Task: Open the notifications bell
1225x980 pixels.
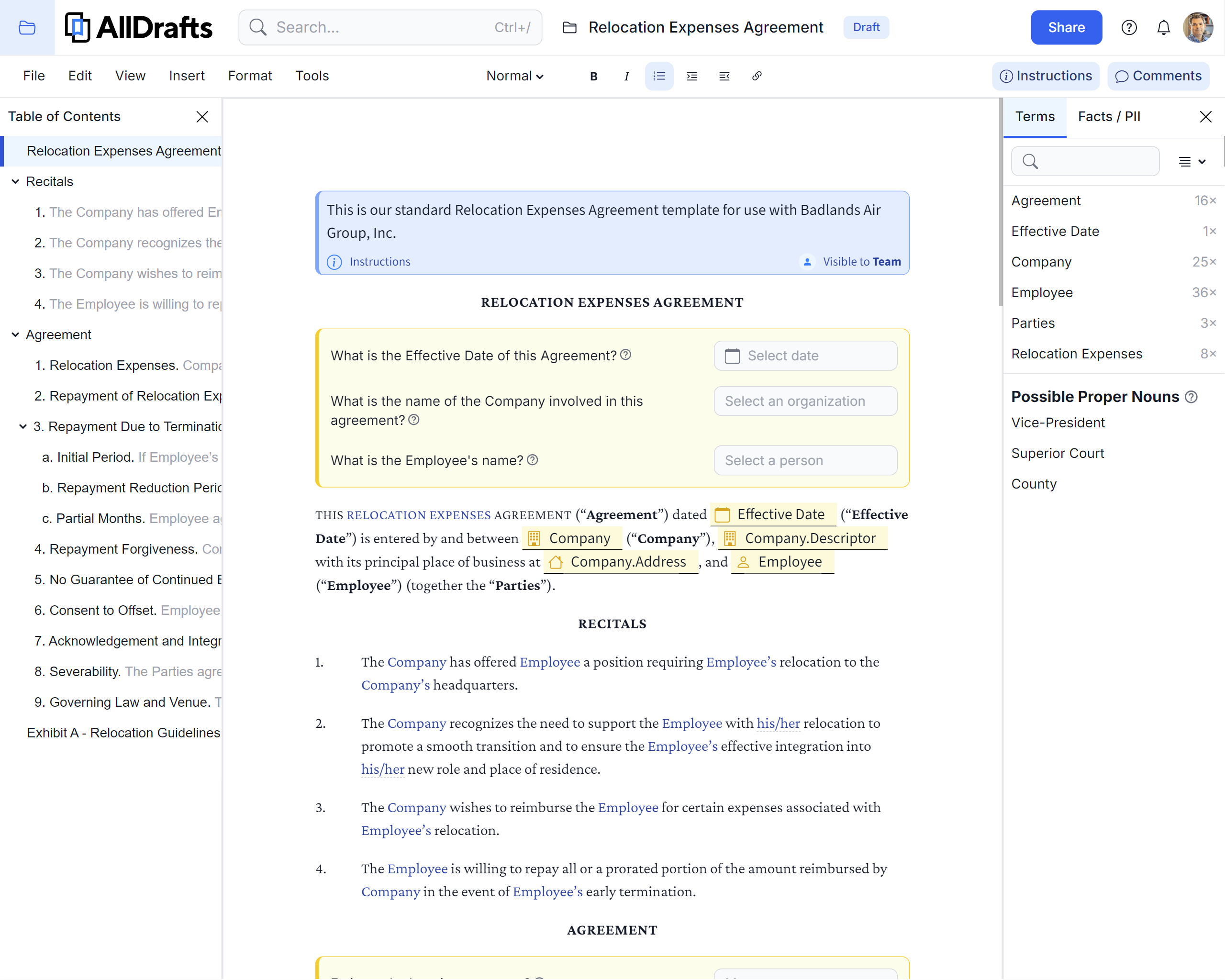Action: 1163,27
